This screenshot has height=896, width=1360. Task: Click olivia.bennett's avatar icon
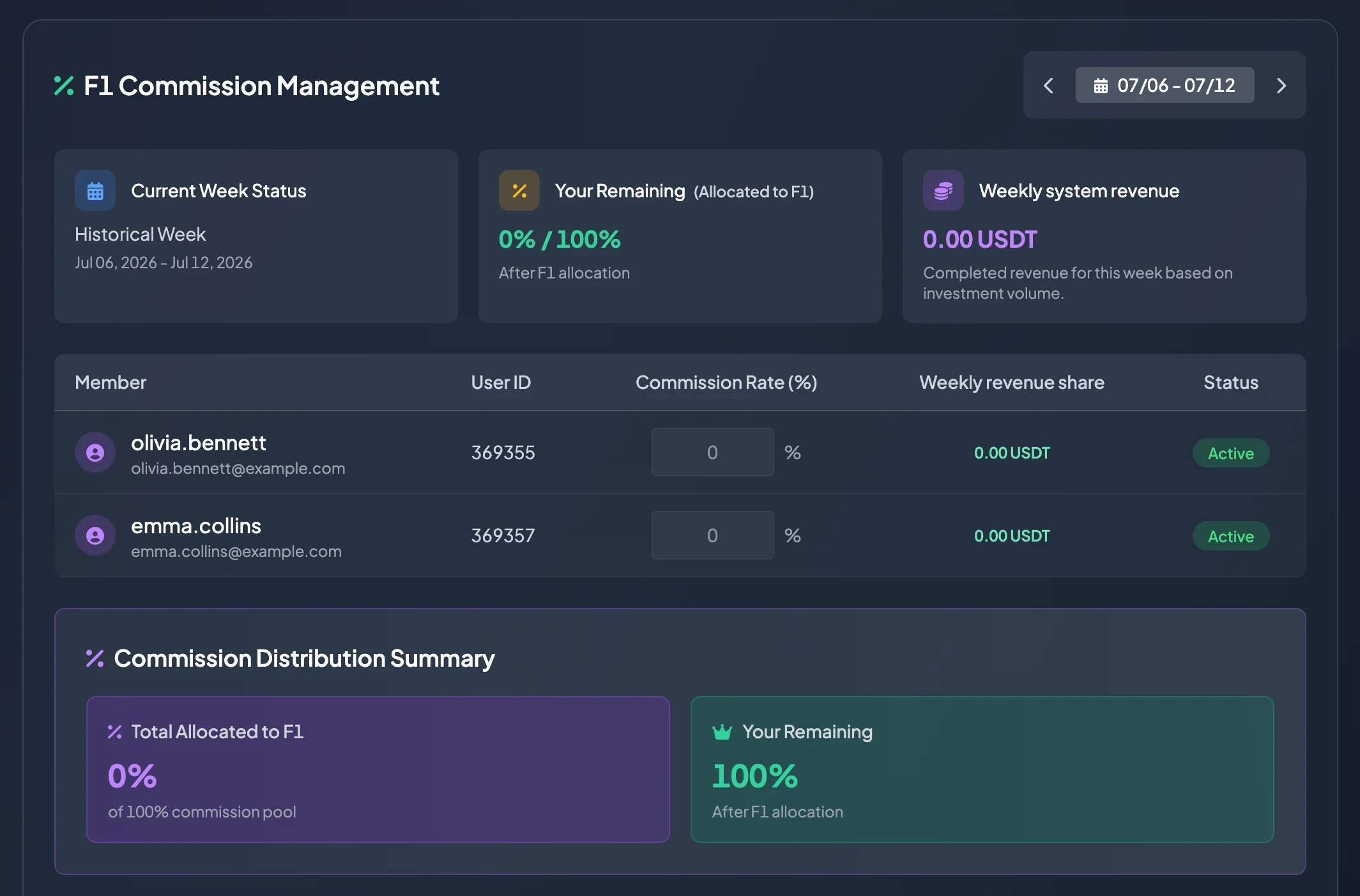[95, 452]
